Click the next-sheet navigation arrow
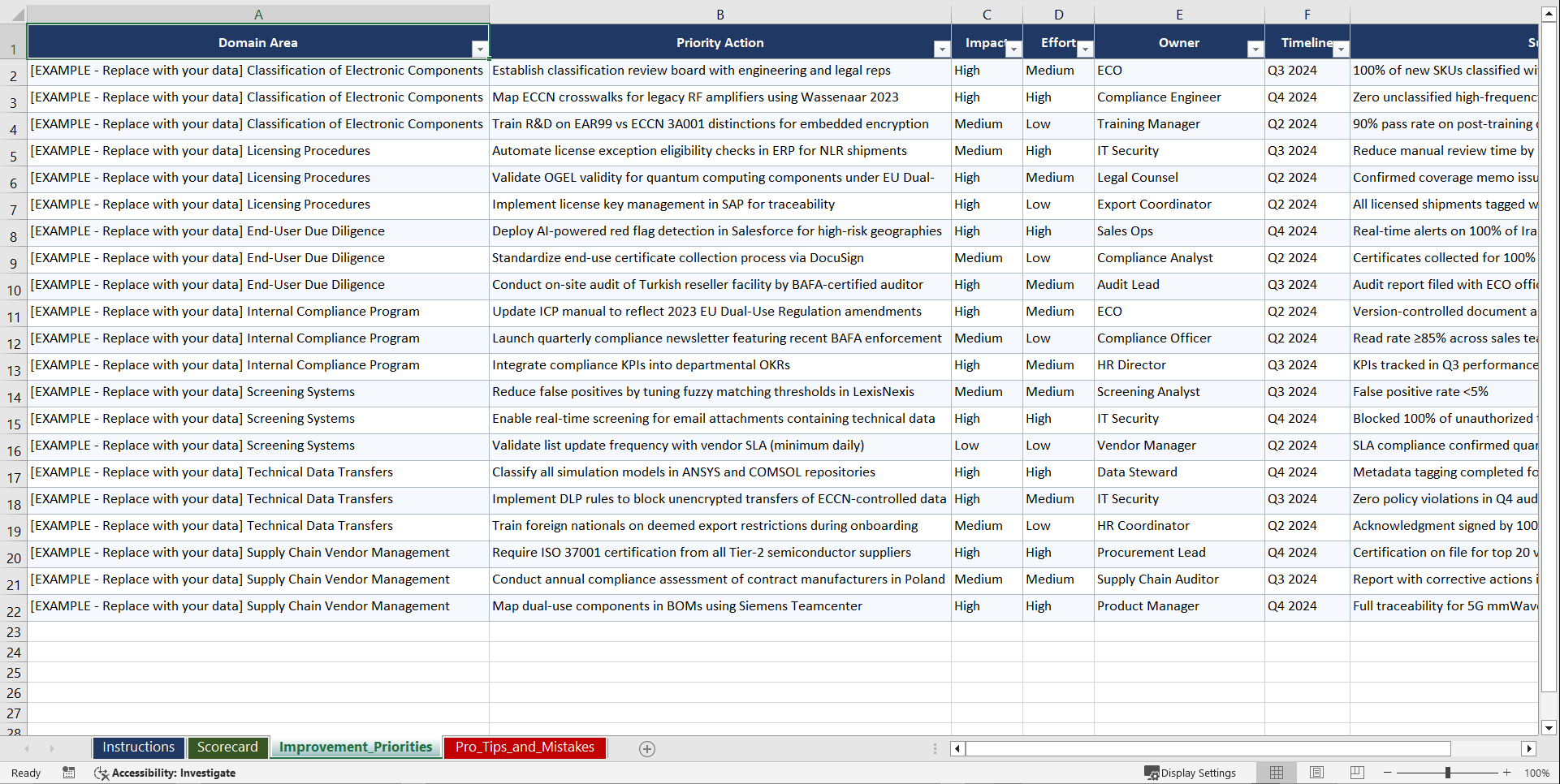 [52, 748]
